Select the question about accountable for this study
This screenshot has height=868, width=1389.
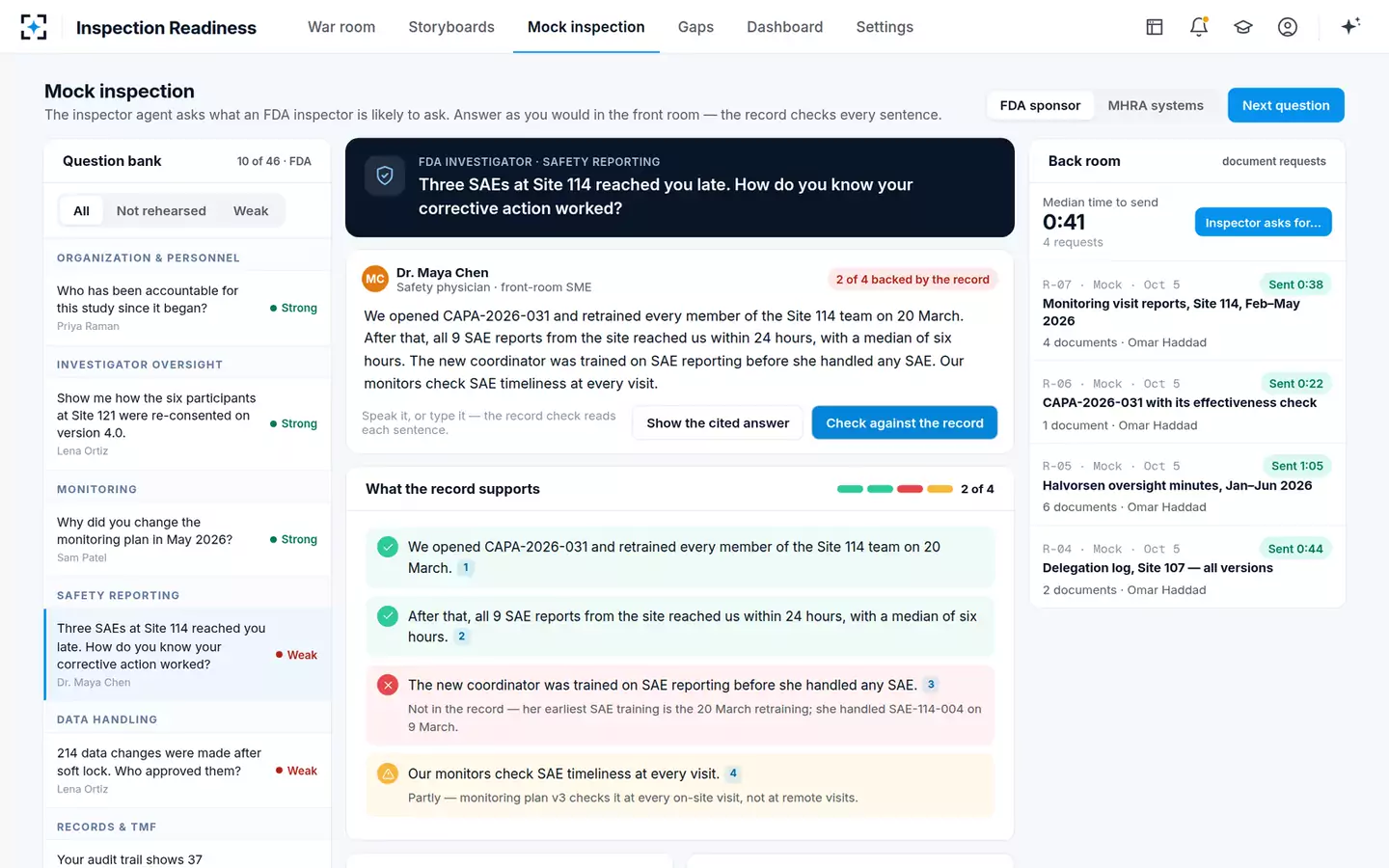click(x=187, y=308)
